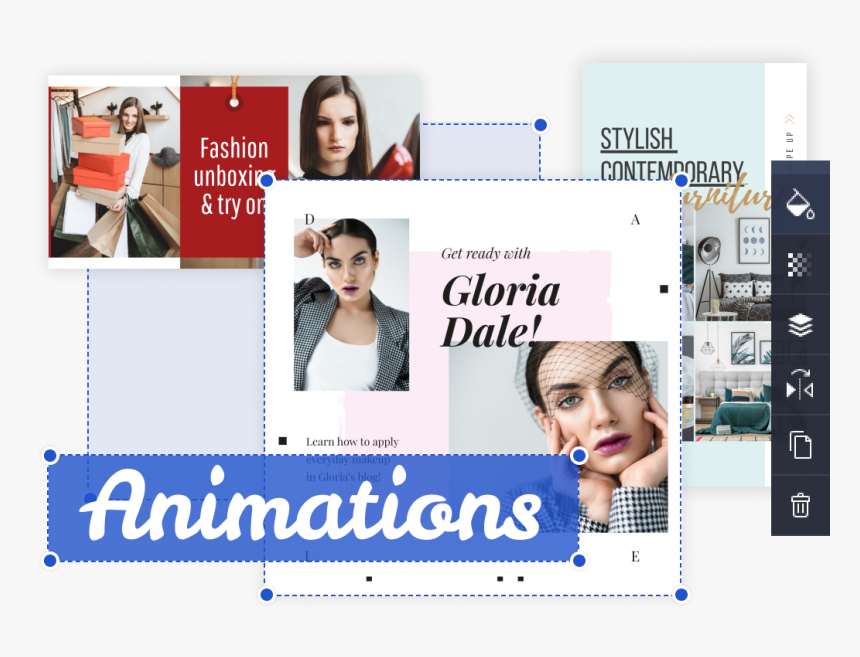Screen dimensions: 860x657
Task: Select the shopping woman with boxes photo
Action: coord(115,172)
